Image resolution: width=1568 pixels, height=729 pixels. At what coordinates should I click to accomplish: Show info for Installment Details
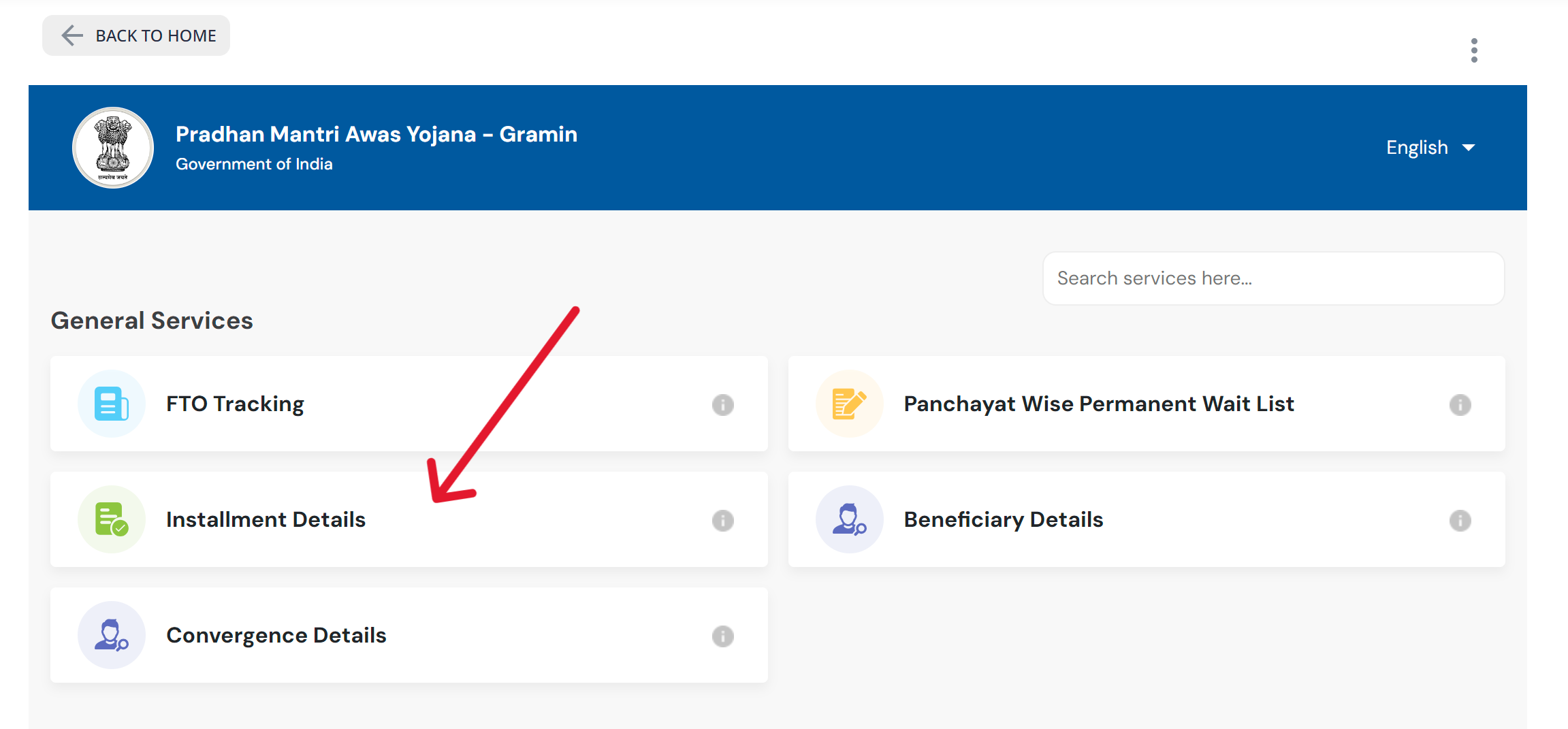pos(722,521)
